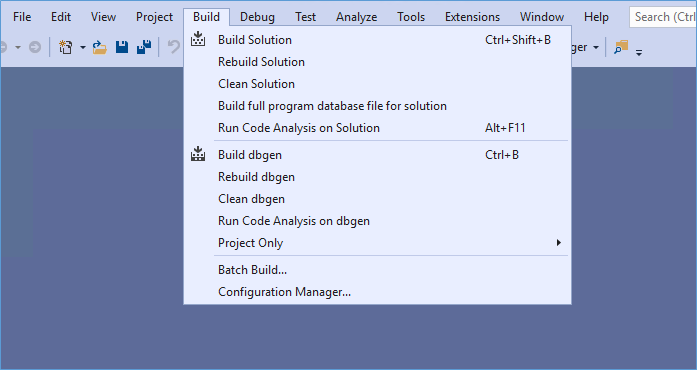Viewport: 697px width, 370px height.
Task: Click the Find in Files icon
Action: click(x=621, y=47)
